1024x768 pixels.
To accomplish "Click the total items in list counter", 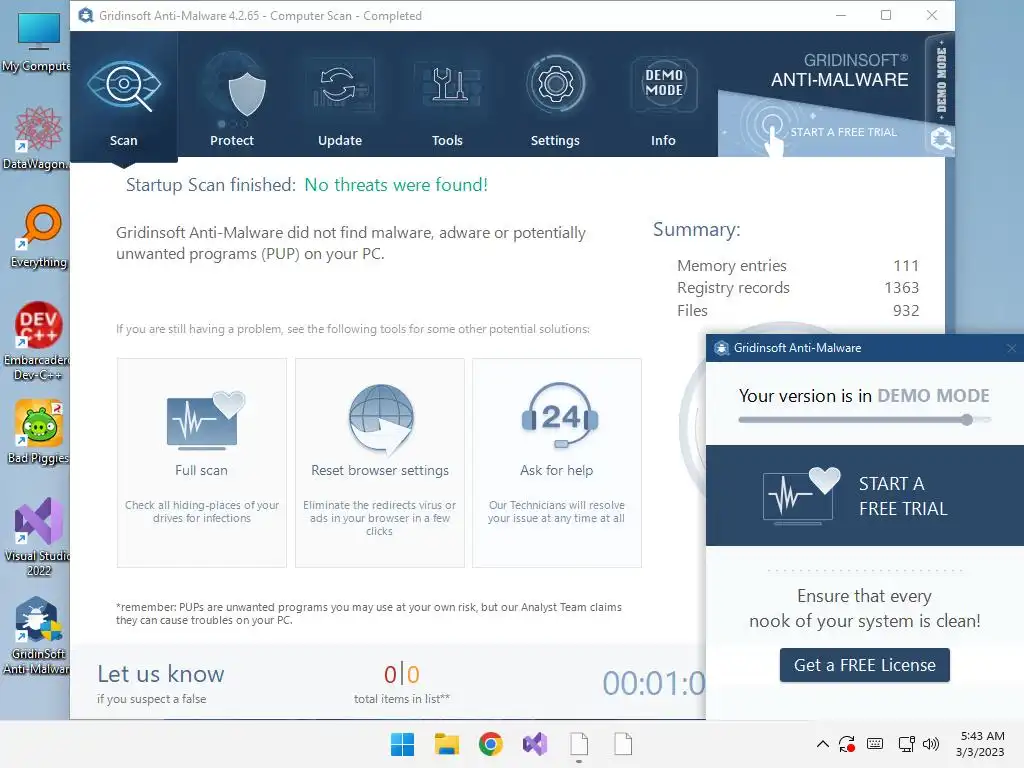I will pos(402,684).
